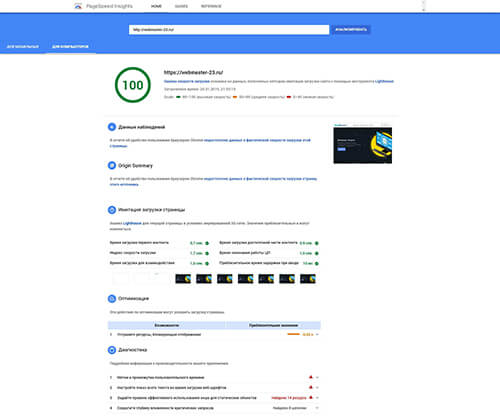Open the large site preview screenshot
The image size is (500, 417).
pyautogui.click(x=363, y=144)
